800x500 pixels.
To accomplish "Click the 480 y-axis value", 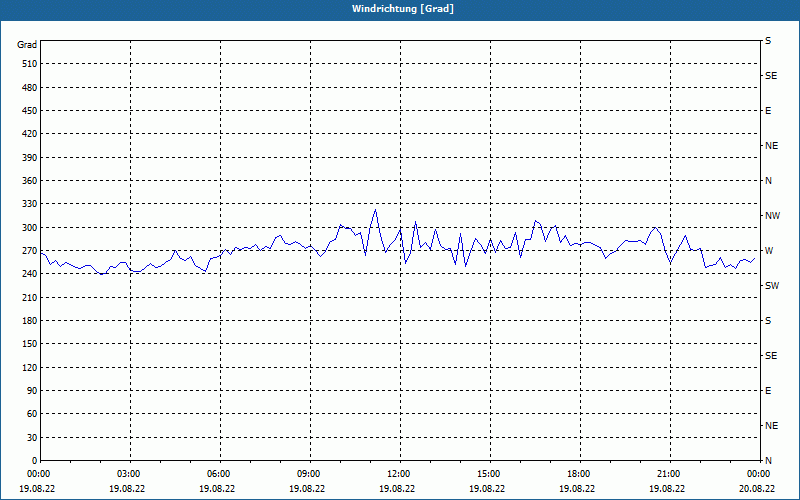I will [30, 88].
